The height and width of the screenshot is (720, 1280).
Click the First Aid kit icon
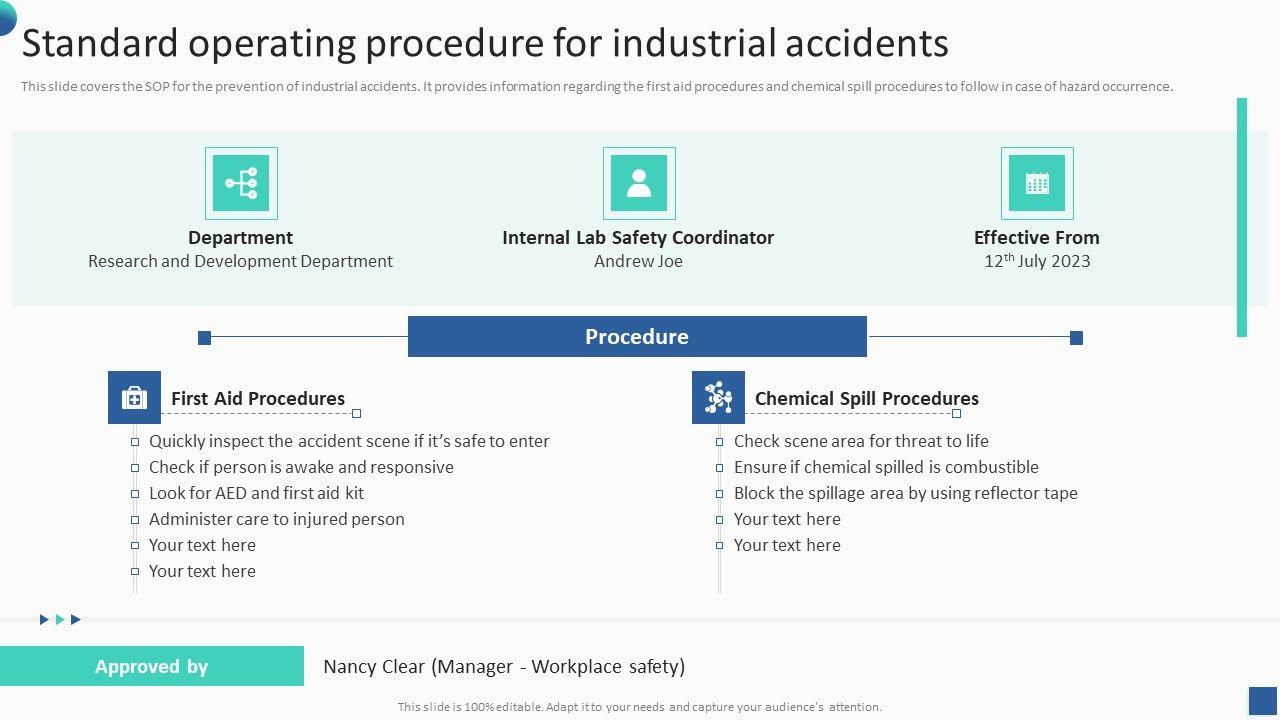tap(134, 398)
